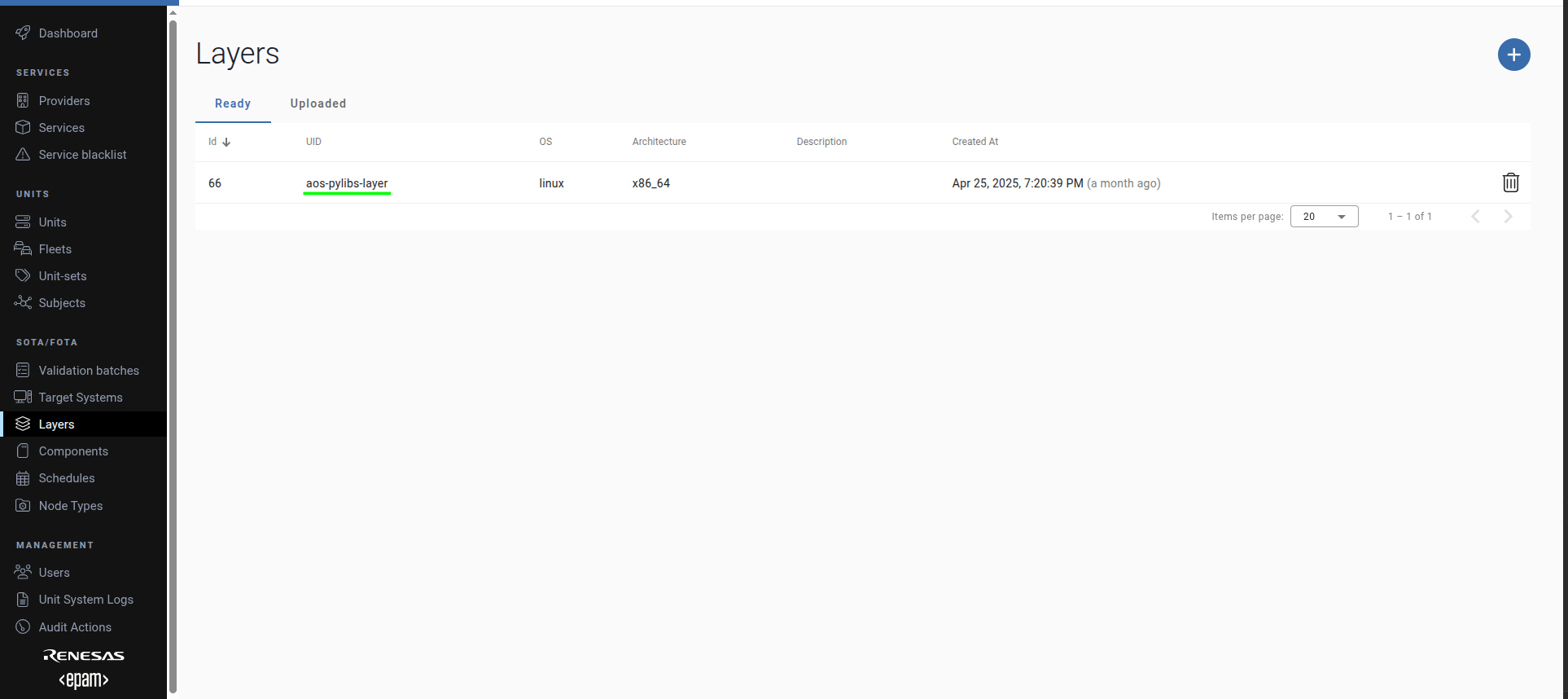
Task: Delete the aos-pylibs-layer with trash icon
Action: [1510, 182]
